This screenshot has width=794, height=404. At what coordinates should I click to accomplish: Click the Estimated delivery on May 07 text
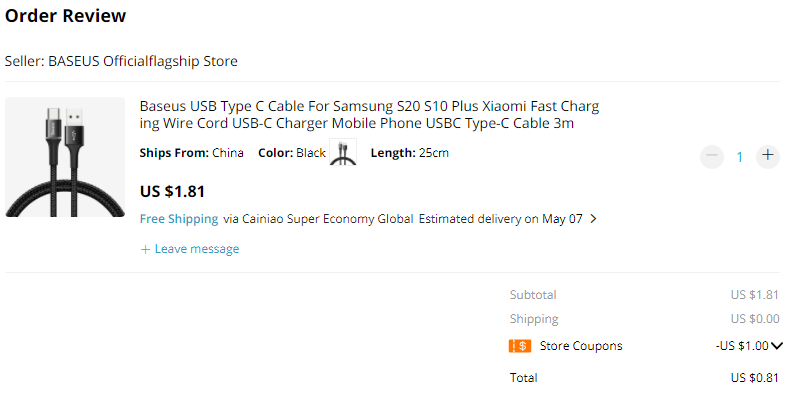[501, 219]
